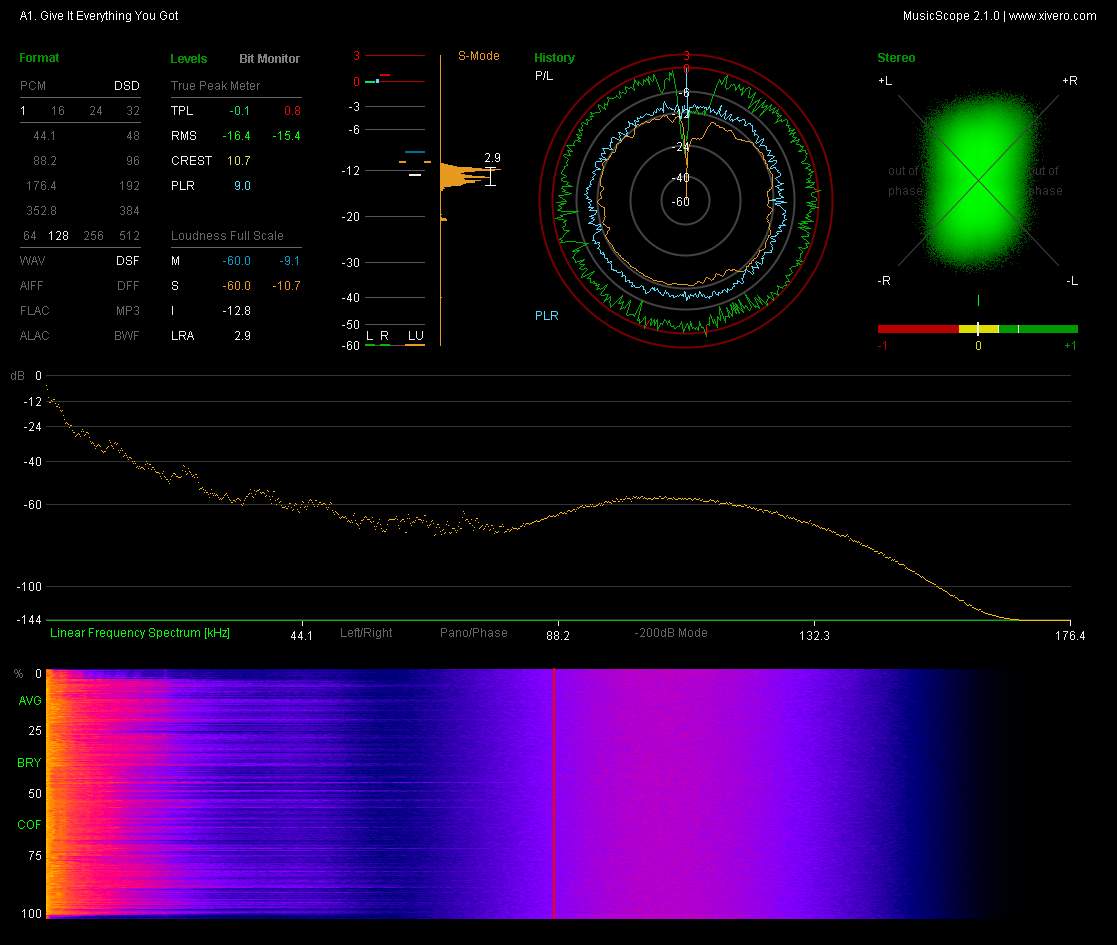The height and width of the screenshot is (945, 1117).
Task: Choose the COF spectrogram option
Action: [x=30, y=825]
